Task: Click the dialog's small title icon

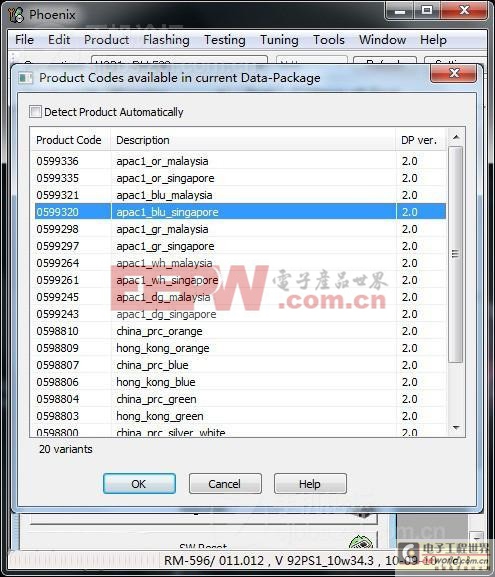Action: click(25, 78)
